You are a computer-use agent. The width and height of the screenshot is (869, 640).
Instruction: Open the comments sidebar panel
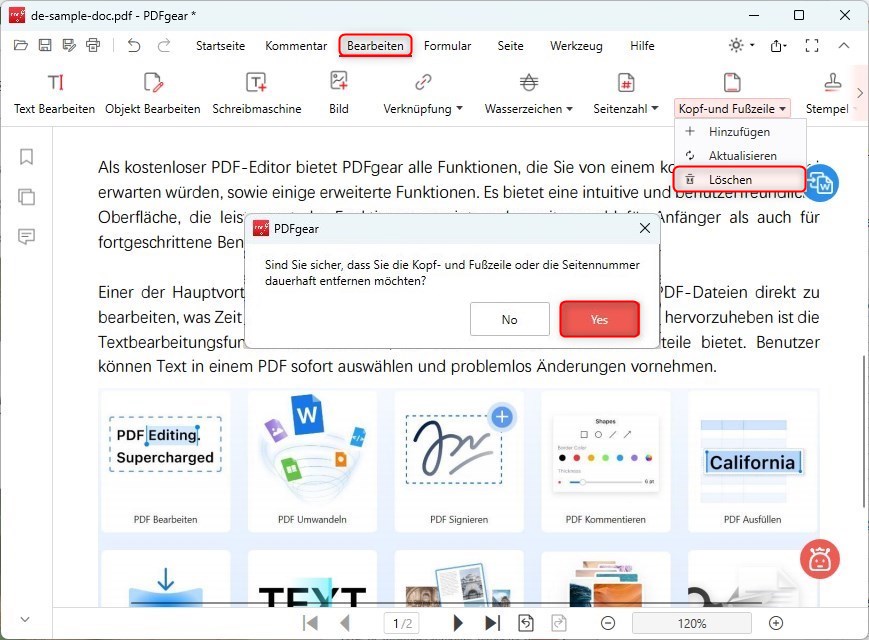(x=26, y=237)
